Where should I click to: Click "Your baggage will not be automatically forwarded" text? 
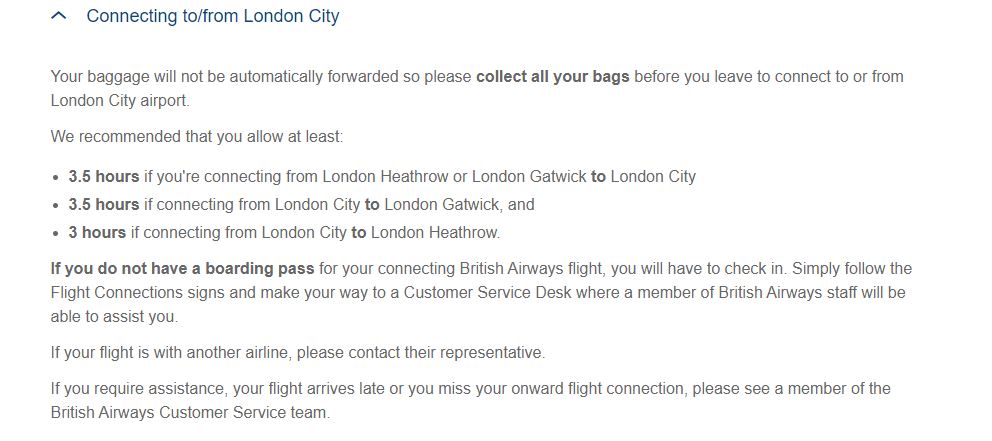225,77
